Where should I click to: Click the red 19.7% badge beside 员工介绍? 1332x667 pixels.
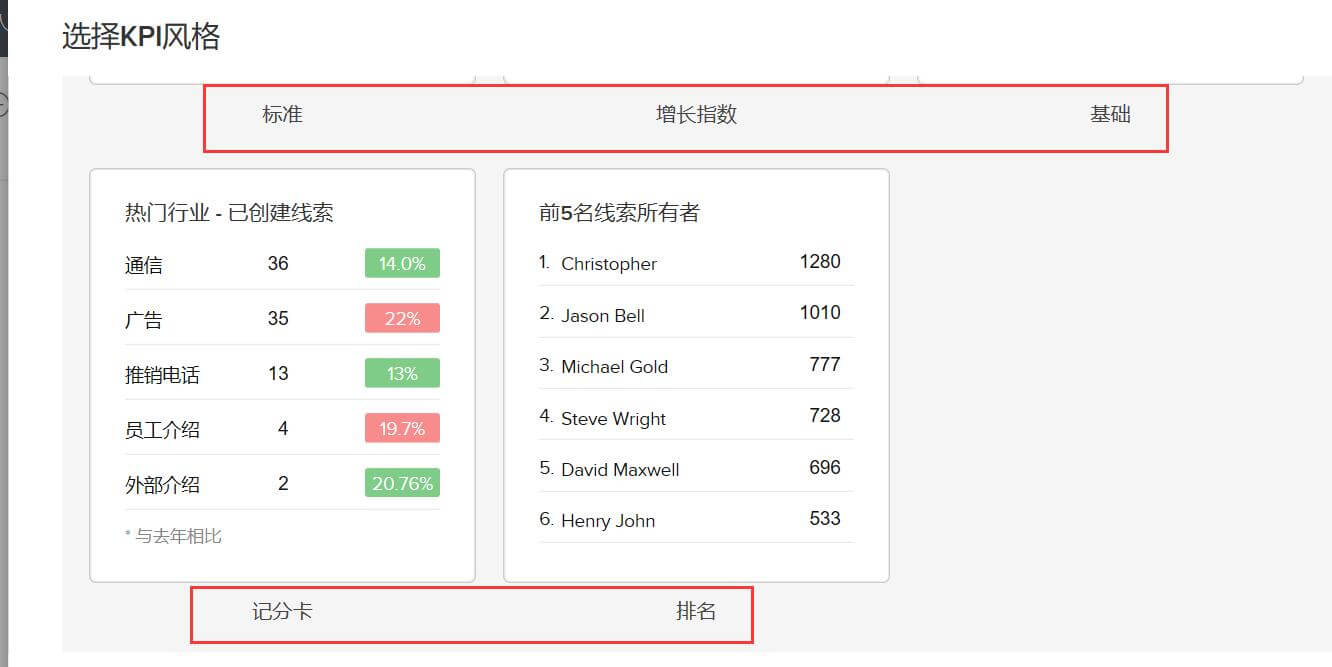tap(400, 428)
